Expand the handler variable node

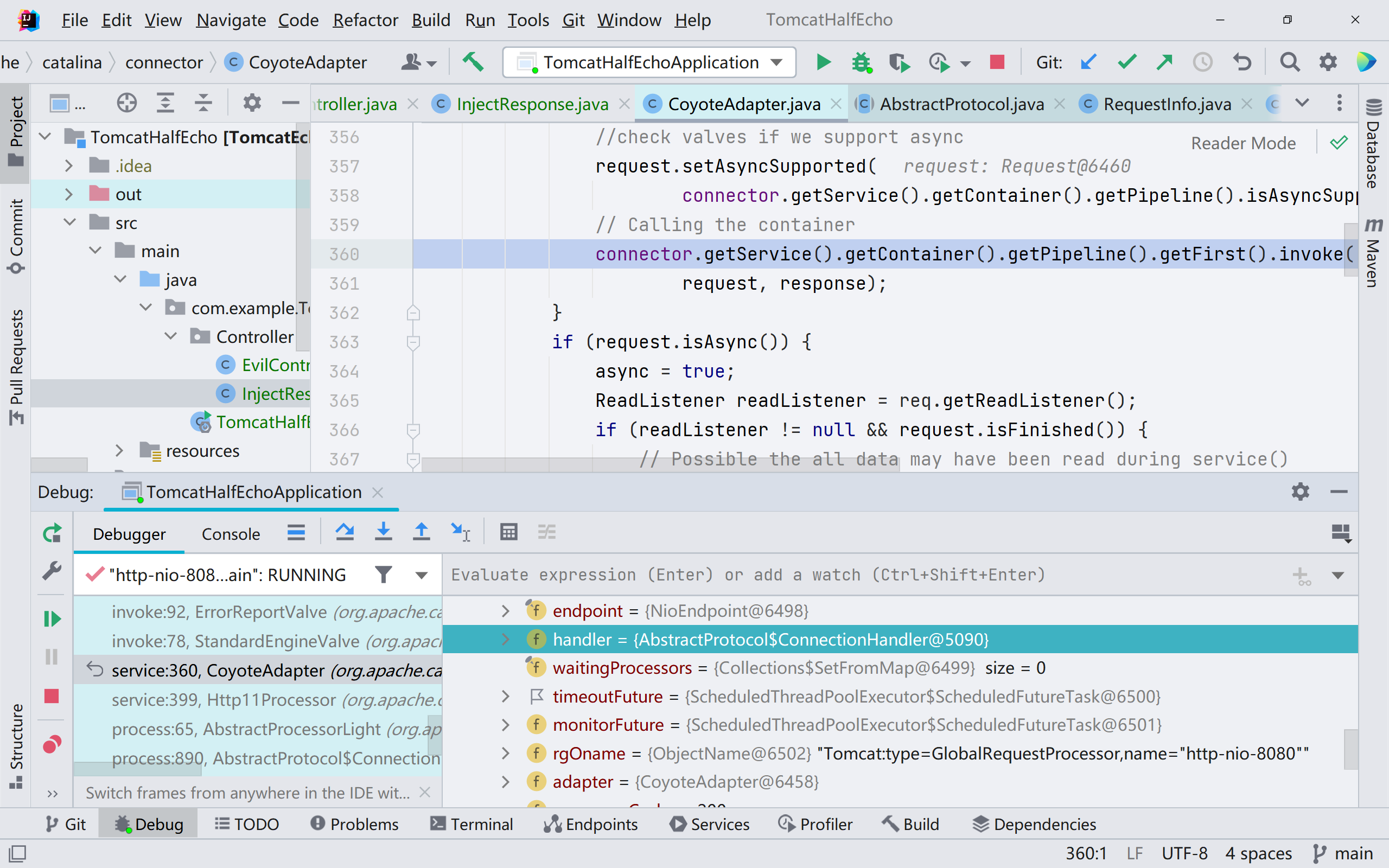506,639
